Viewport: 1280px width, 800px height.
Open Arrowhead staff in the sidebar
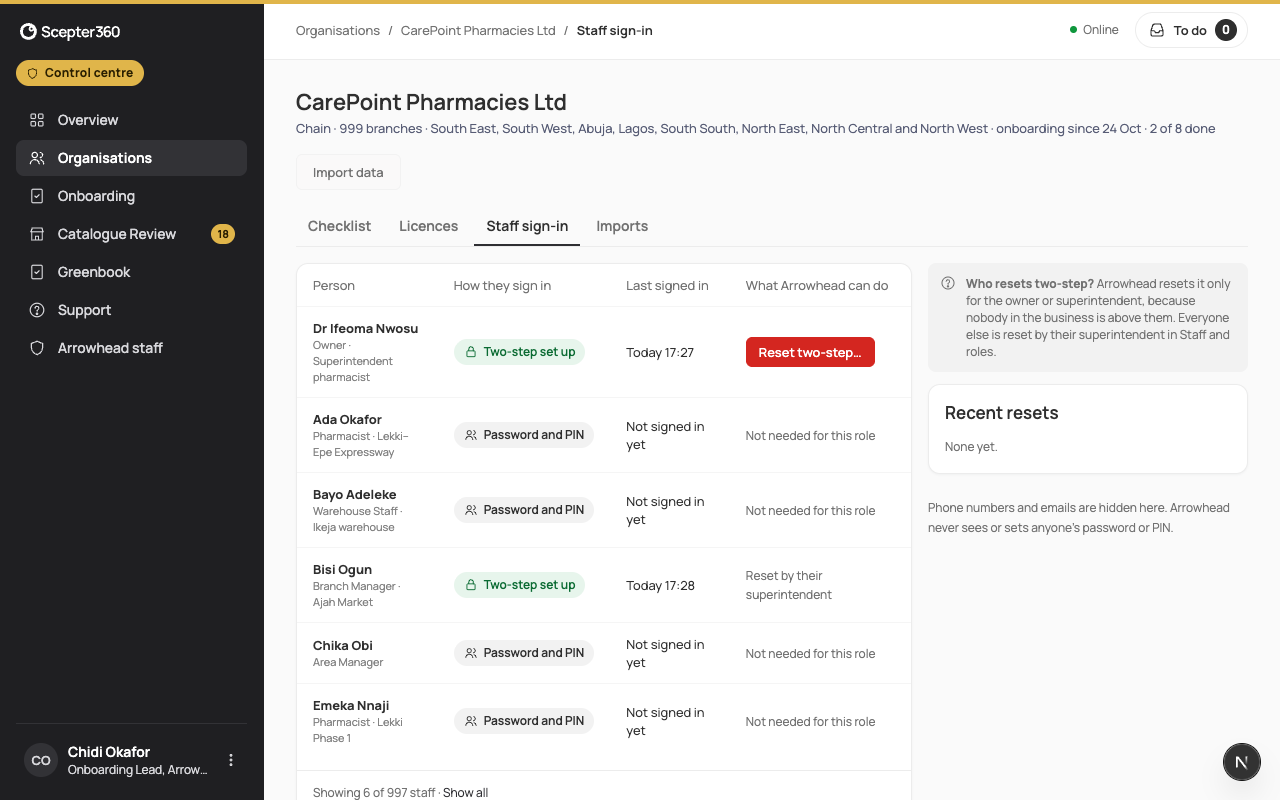pyautogui.click(x=131, y=348)
